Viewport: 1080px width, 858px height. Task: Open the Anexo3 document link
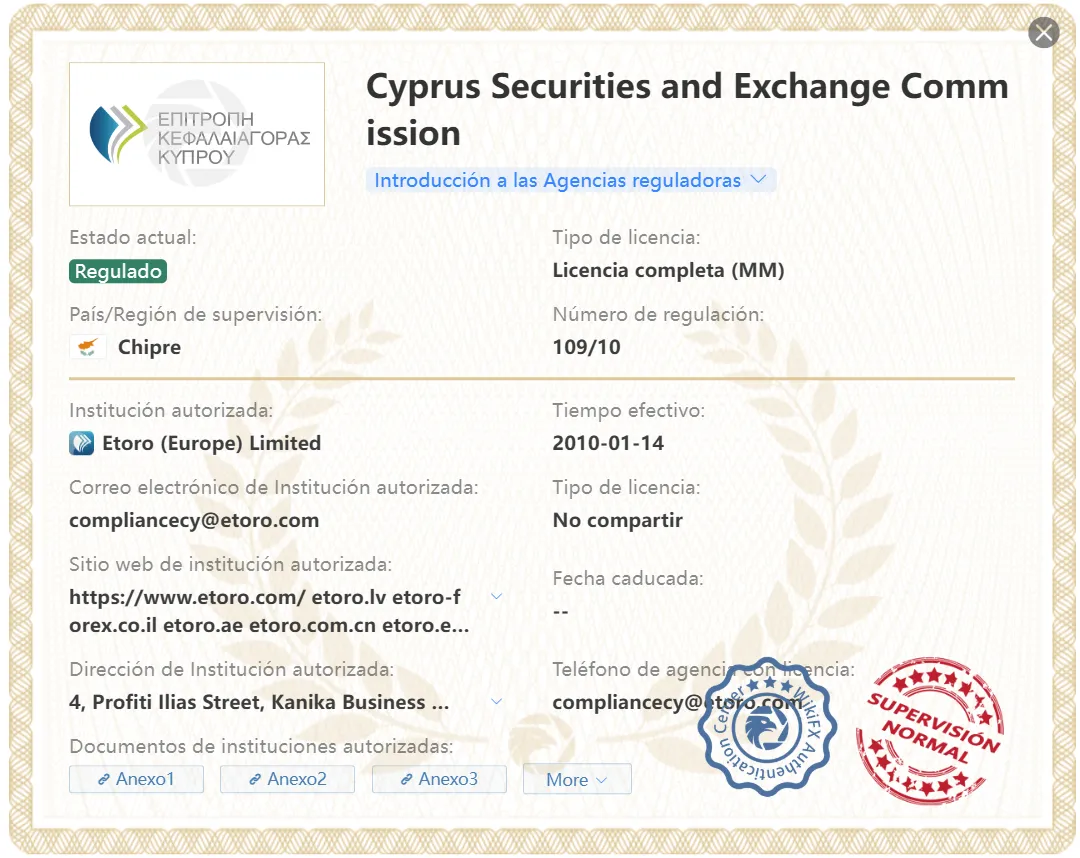pos(439,779)
